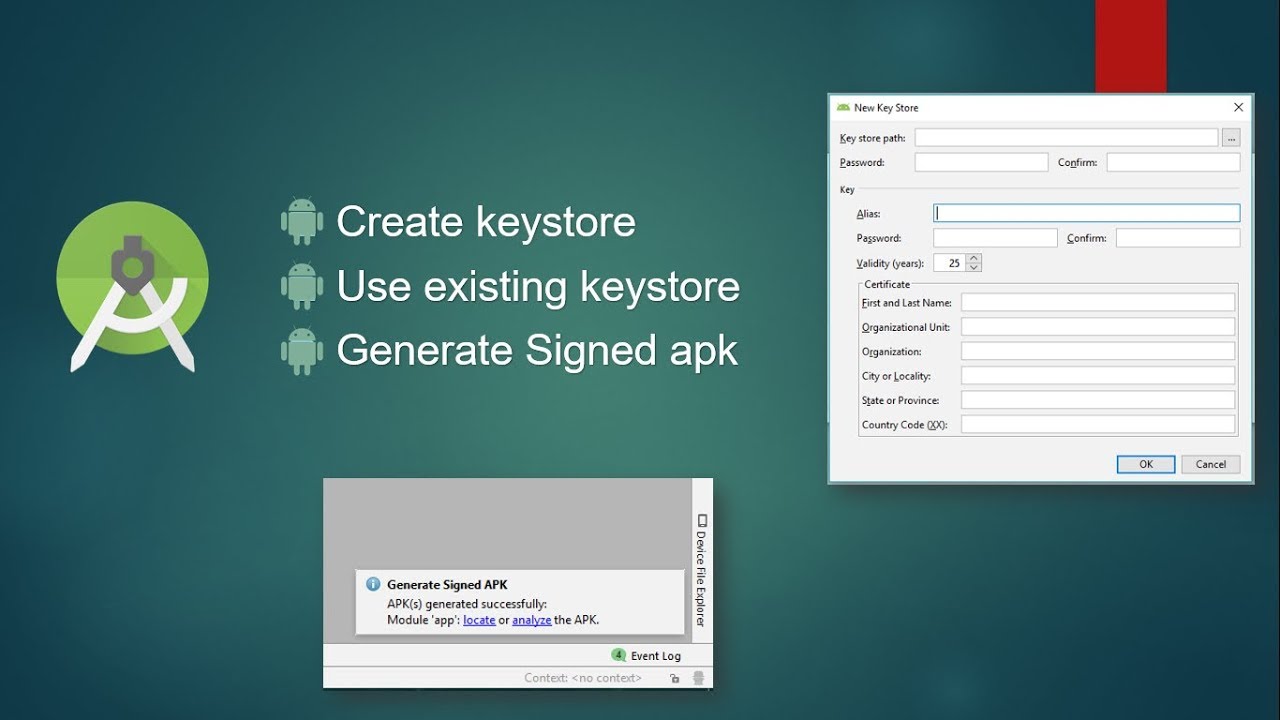Click Android bullet icon beside Use existing keystore
This screenshot has width=1280, height=720.
point(302,286)
